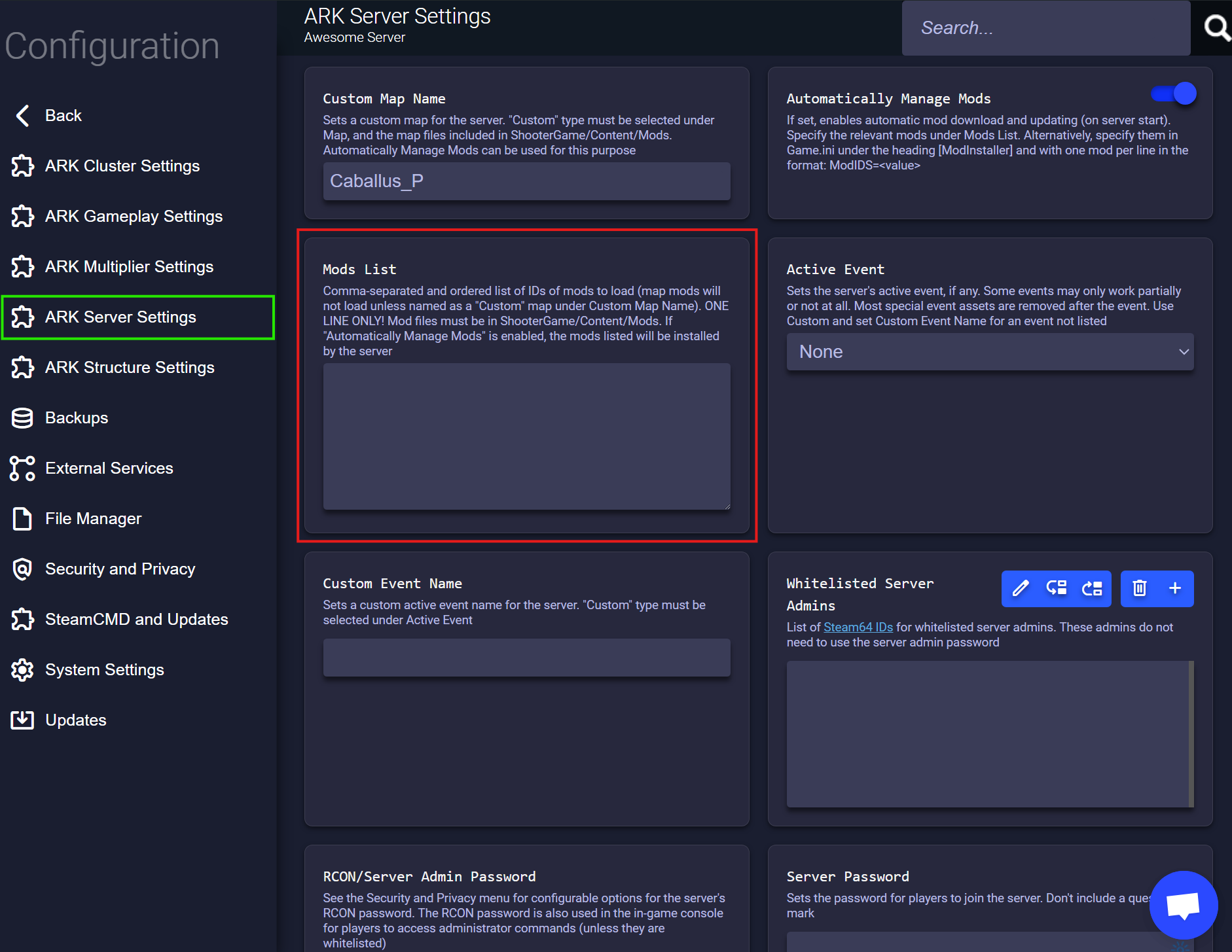Click the External Services nodes icon
This screenshot has width=1232, height=952.
click(22, 468)
